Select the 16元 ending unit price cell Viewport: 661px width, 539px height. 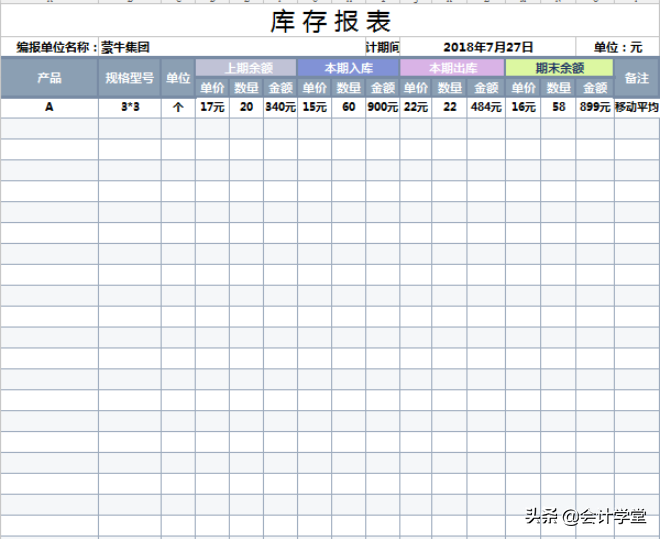[523, 107]
